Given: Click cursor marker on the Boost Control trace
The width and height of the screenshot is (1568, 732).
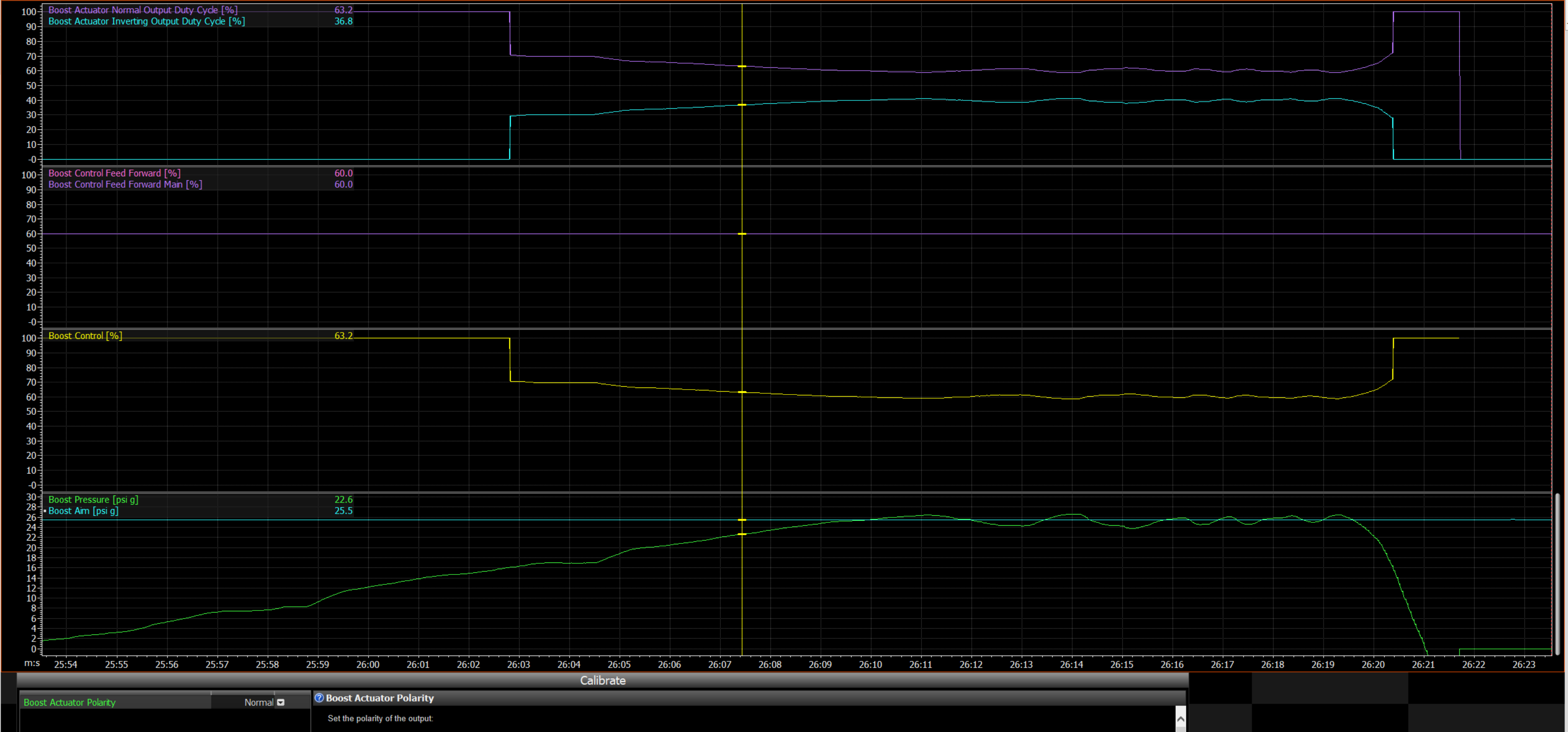Looking at the screenshot, I should [x=742, y=392].
